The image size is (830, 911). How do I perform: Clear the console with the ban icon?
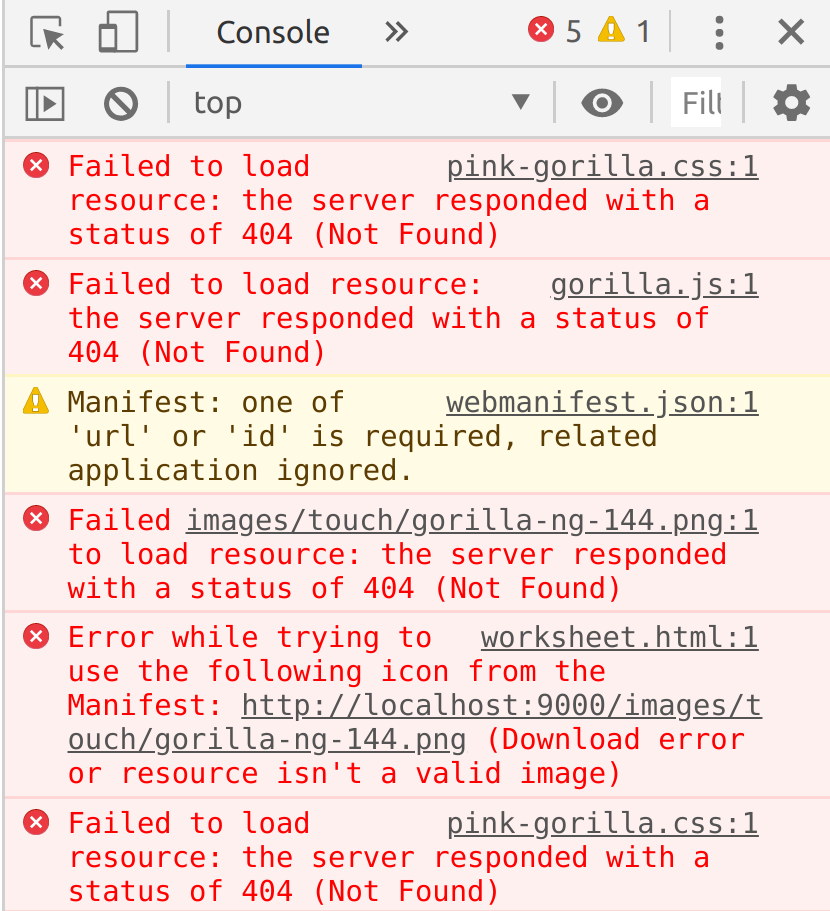click(x=121, y=104)
